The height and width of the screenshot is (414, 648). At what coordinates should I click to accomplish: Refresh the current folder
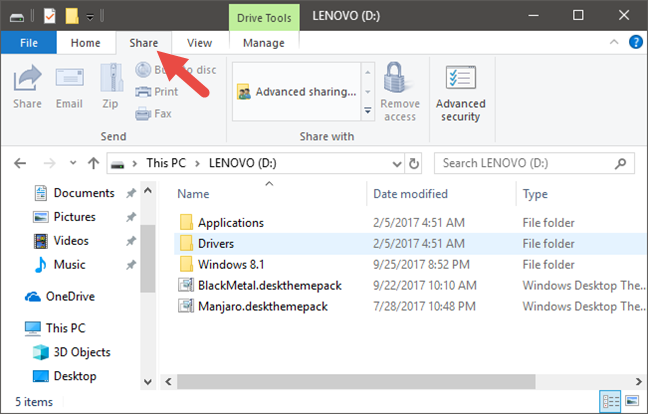point(414,164)
